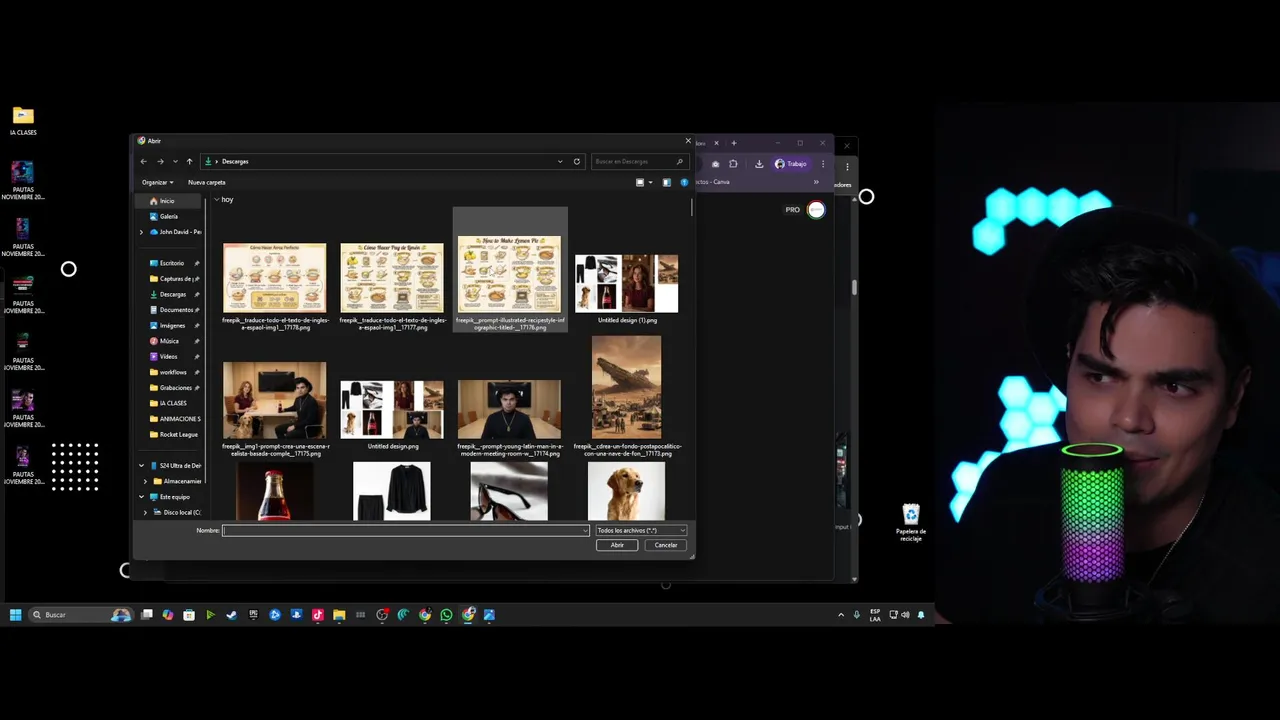Open Chrome extensions puzzle icon

tap(733, 164)
